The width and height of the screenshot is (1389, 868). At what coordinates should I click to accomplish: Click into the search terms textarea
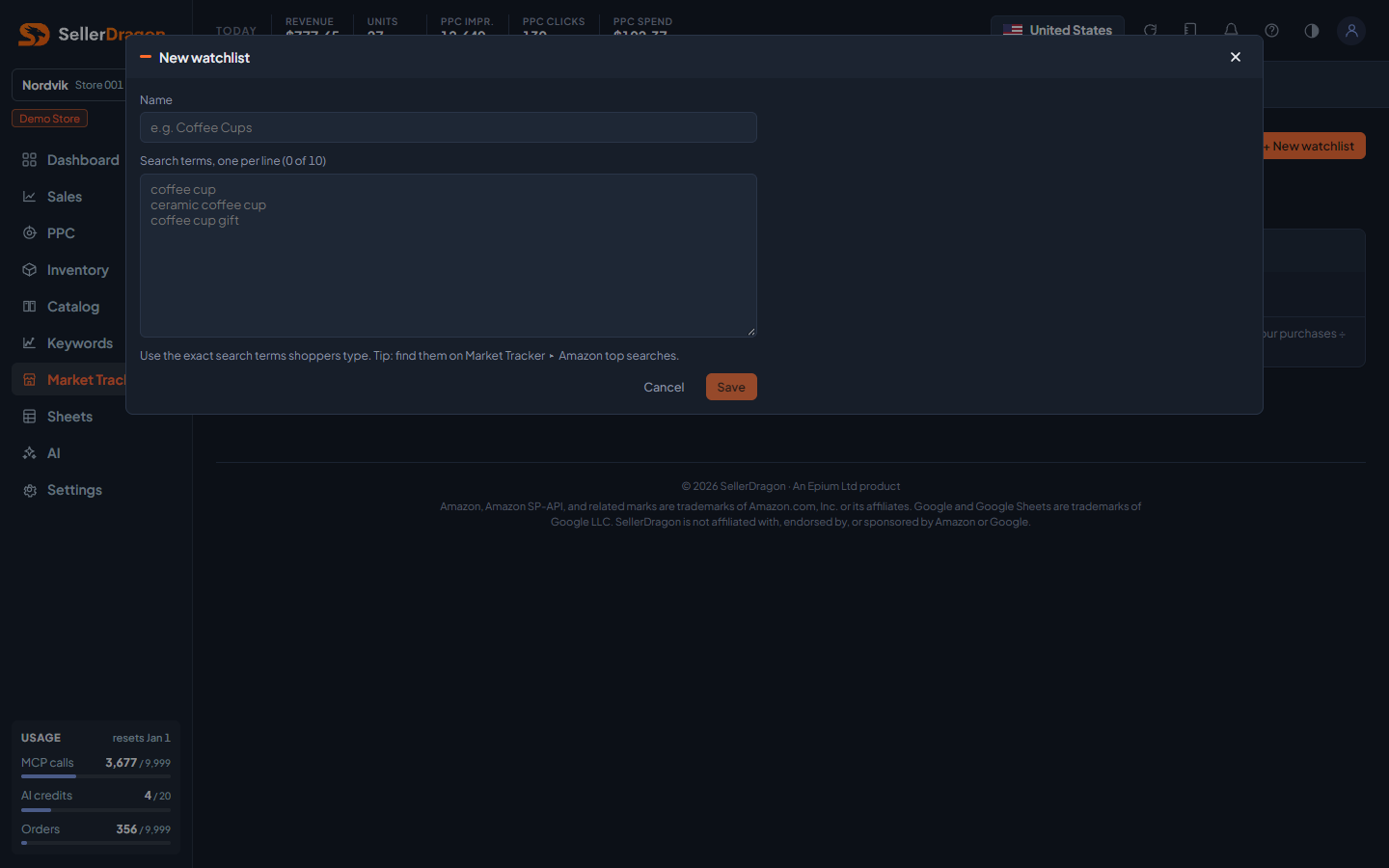pyautogui.click(x=449, y=256)
